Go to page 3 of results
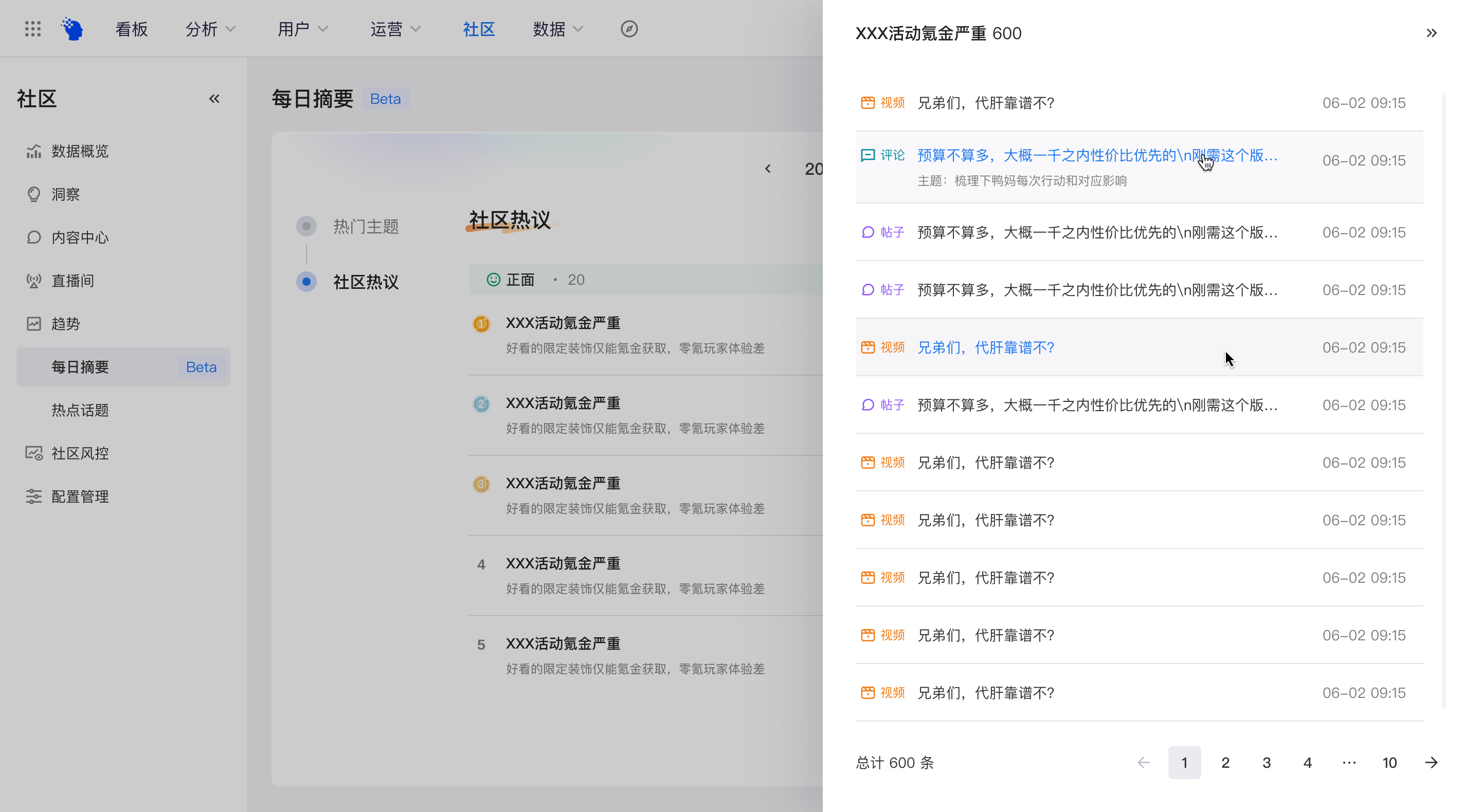Image resolution: width=1481 pixels, height=812 pixels. coord(1267,763)
